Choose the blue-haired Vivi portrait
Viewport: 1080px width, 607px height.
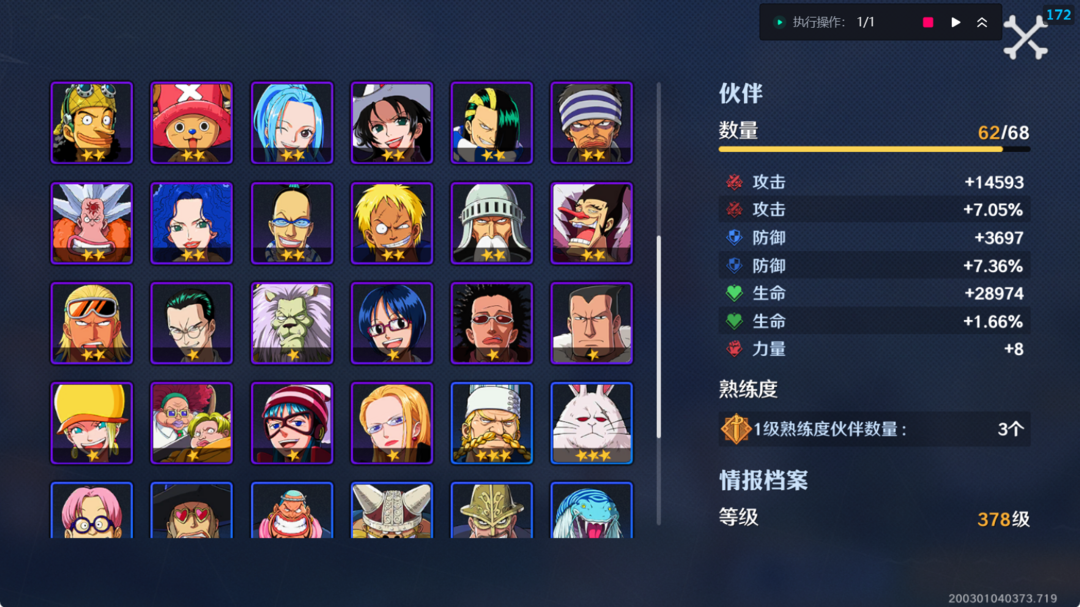[x=292, y=123]
